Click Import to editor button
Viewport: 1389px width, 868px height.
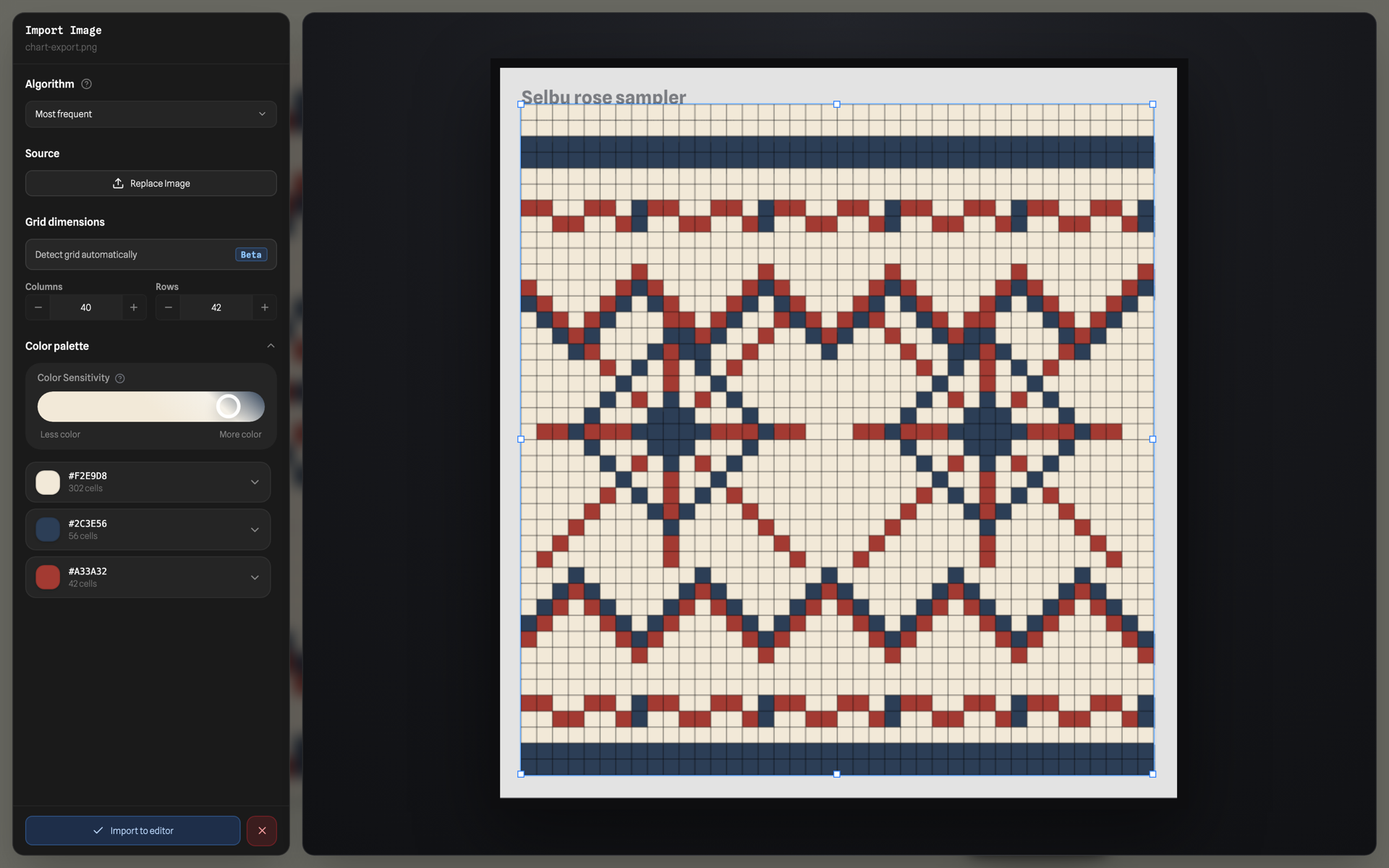click(133, 830)
